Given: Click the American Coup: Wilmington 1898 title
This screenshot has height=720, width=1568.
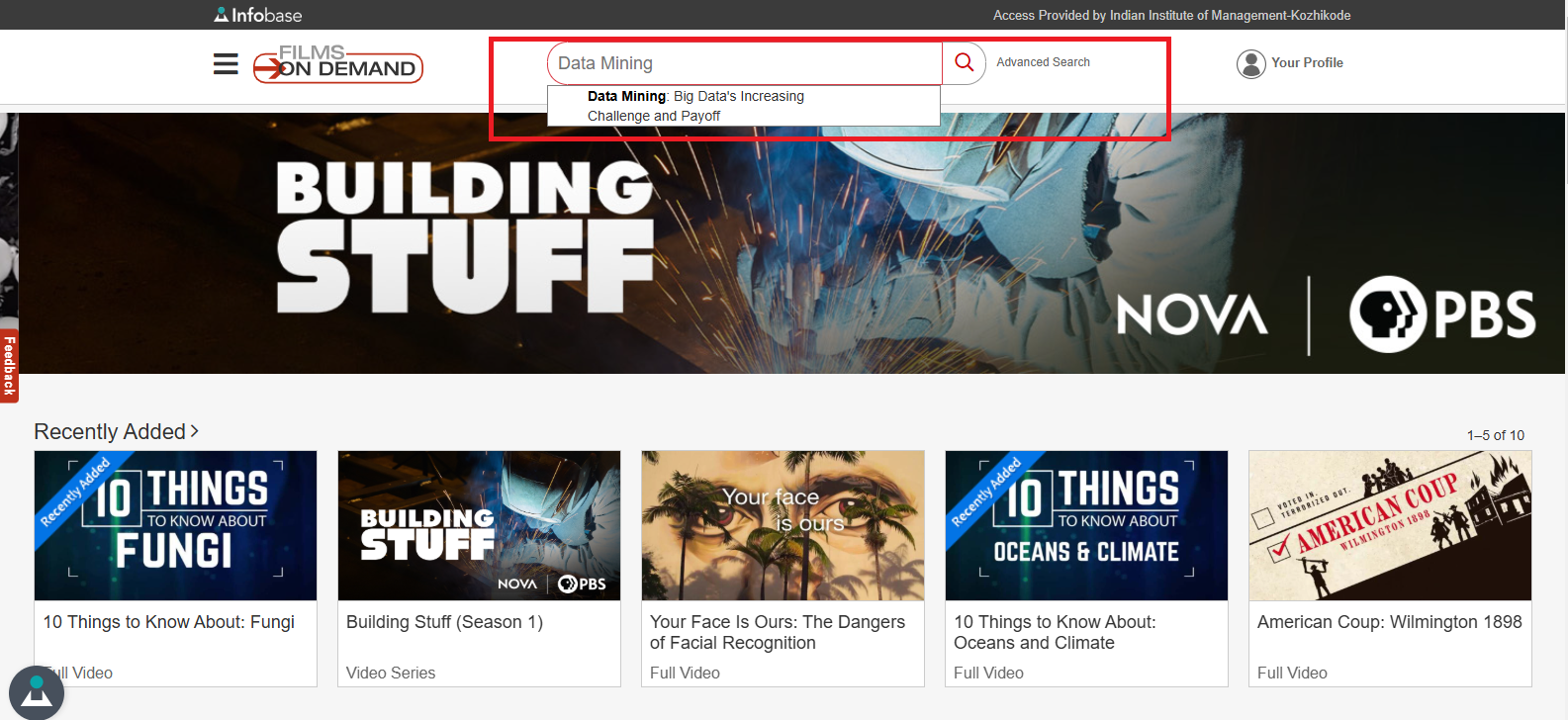Looking at the screenshot, I should (x=1389, y=622).
